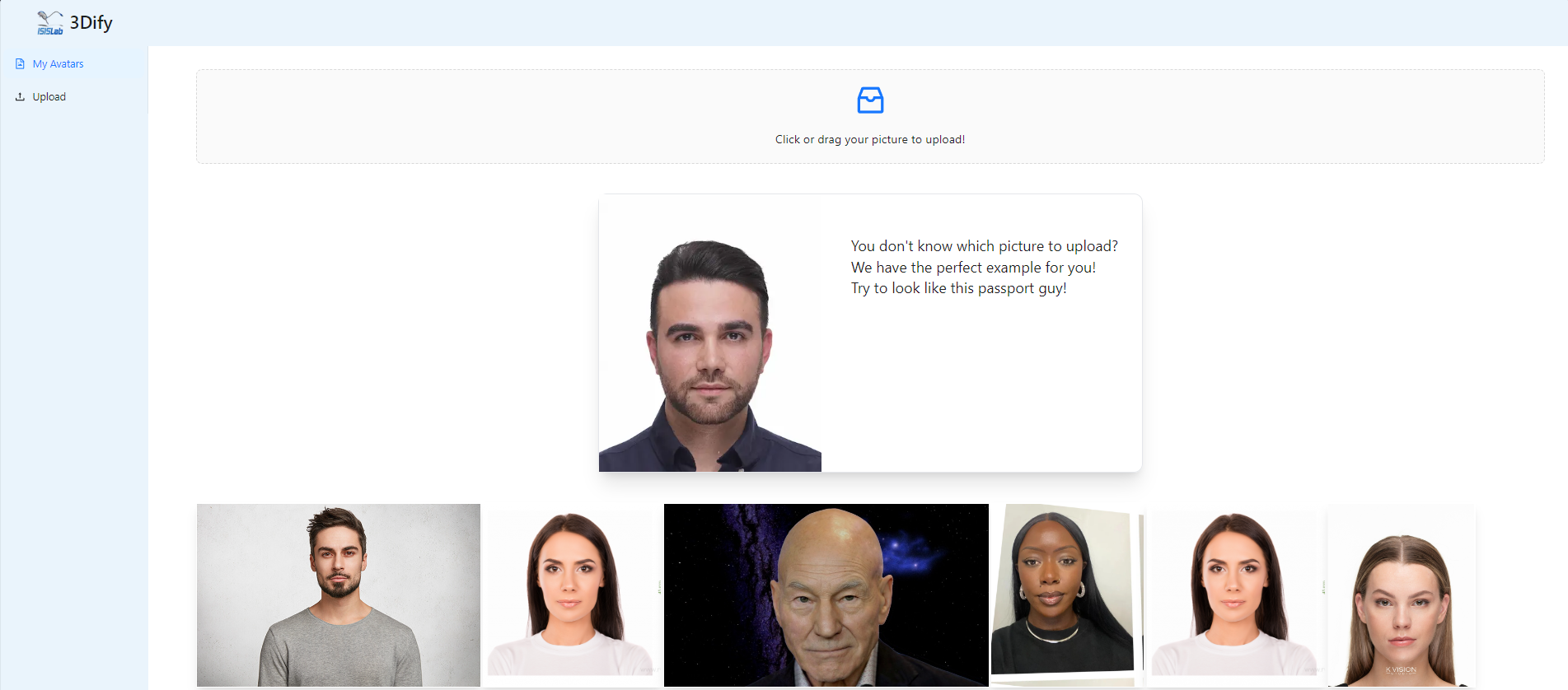Click the inbox upload icon
This screenshot has width=1568, height=690.
pyautogui.click(x=870, y=100)
